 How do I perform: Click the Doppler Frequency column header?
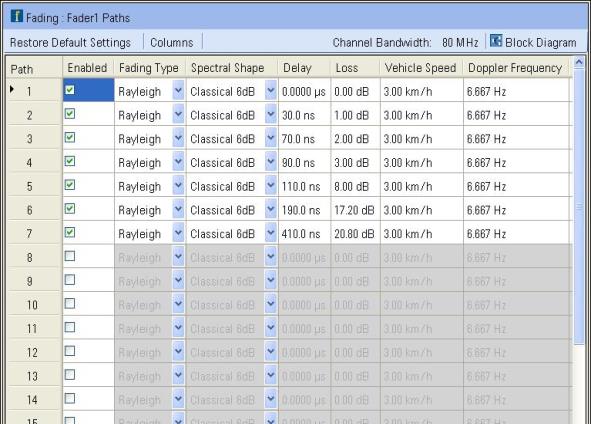pos(515,68)
